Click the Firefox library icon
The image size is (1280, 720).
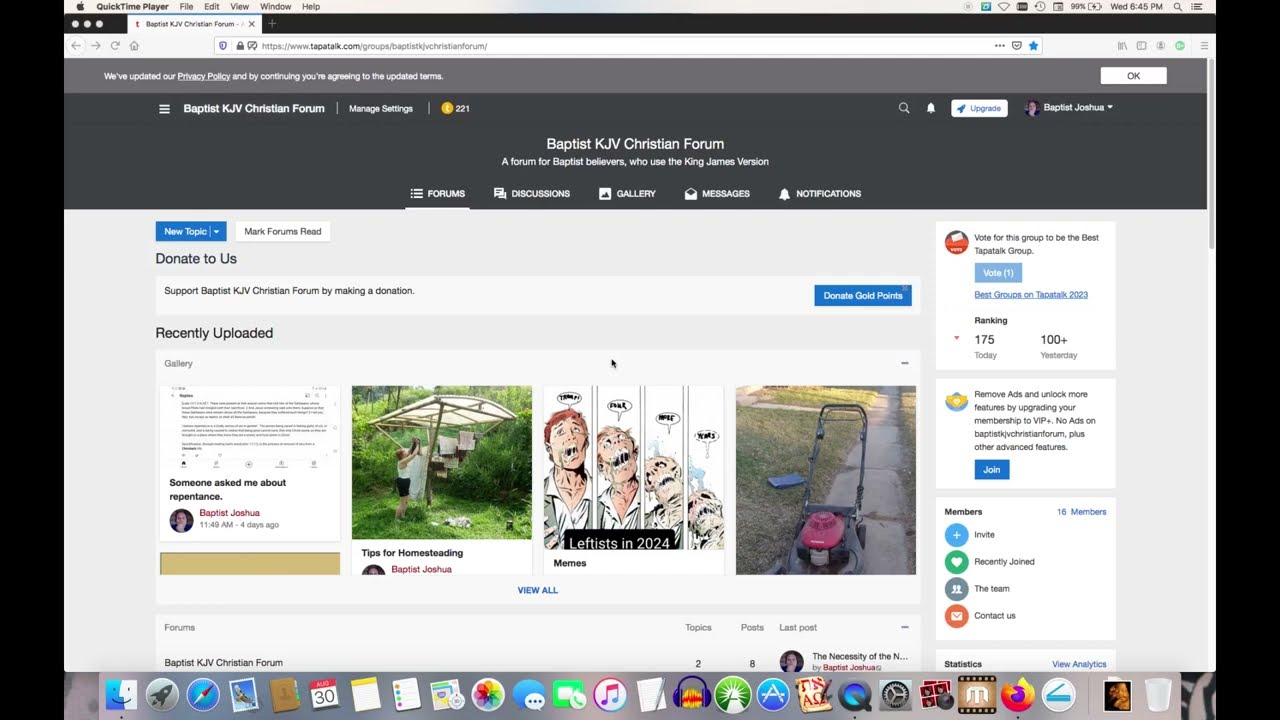pyautogui.click(x=1123, y=46)
